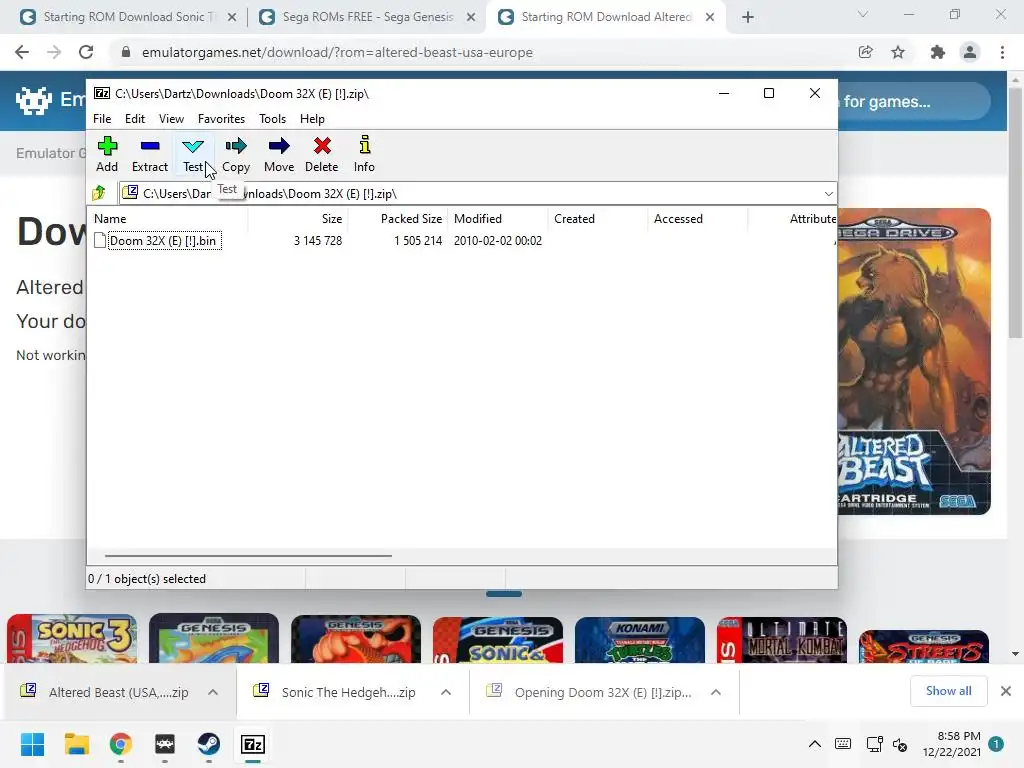The height and width of the screenshot is (768, 1024).
Task: Open Windows Start menu
Action: click(32, 744)
